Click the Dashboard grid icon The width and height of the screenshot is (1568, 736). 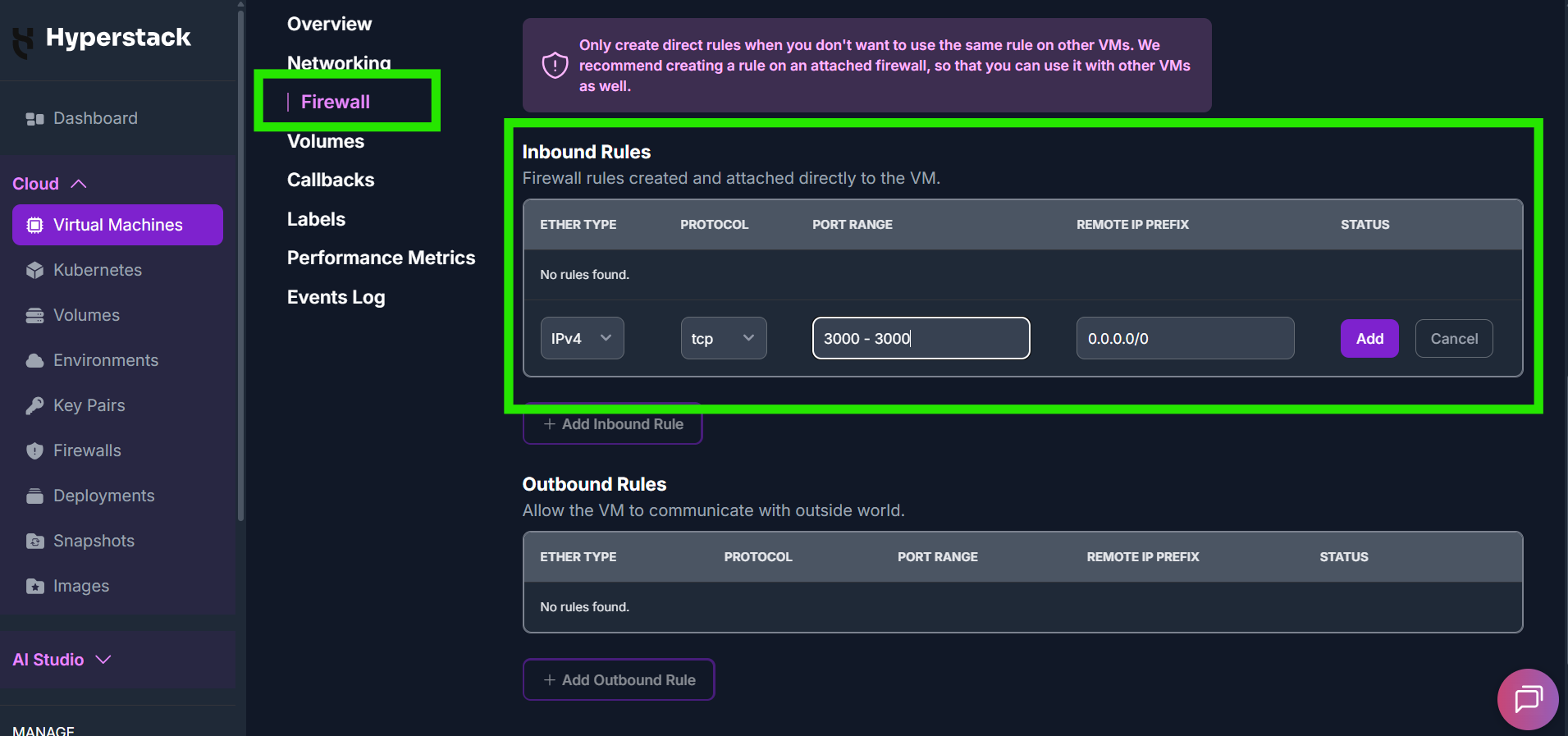(34, 119)
